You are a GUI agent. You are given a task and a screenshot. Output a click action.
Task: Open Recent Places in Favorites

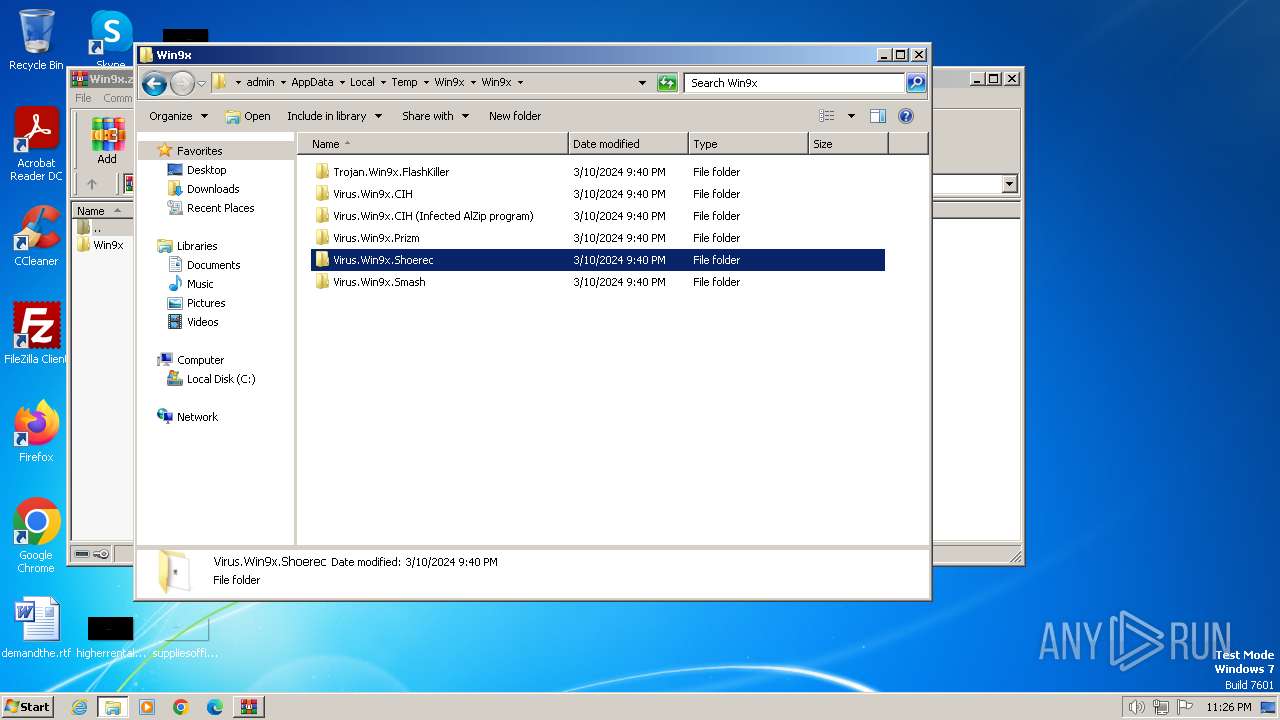220,208
